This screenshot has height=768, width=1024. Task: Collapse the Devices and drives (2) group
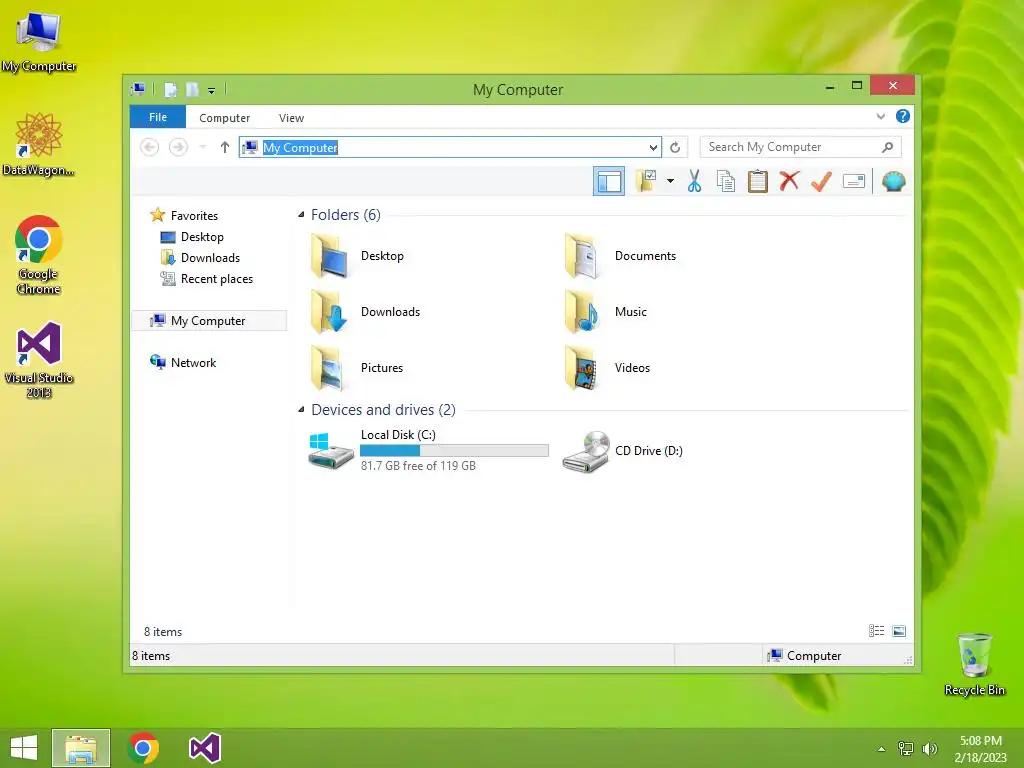301,409
